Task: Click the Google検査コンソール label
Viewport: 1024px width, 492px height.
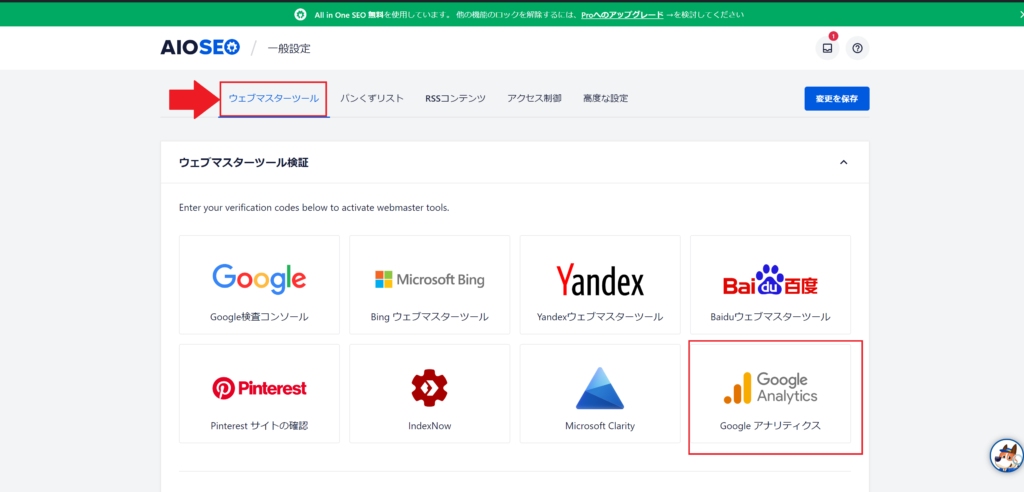Action: (259, 317)
